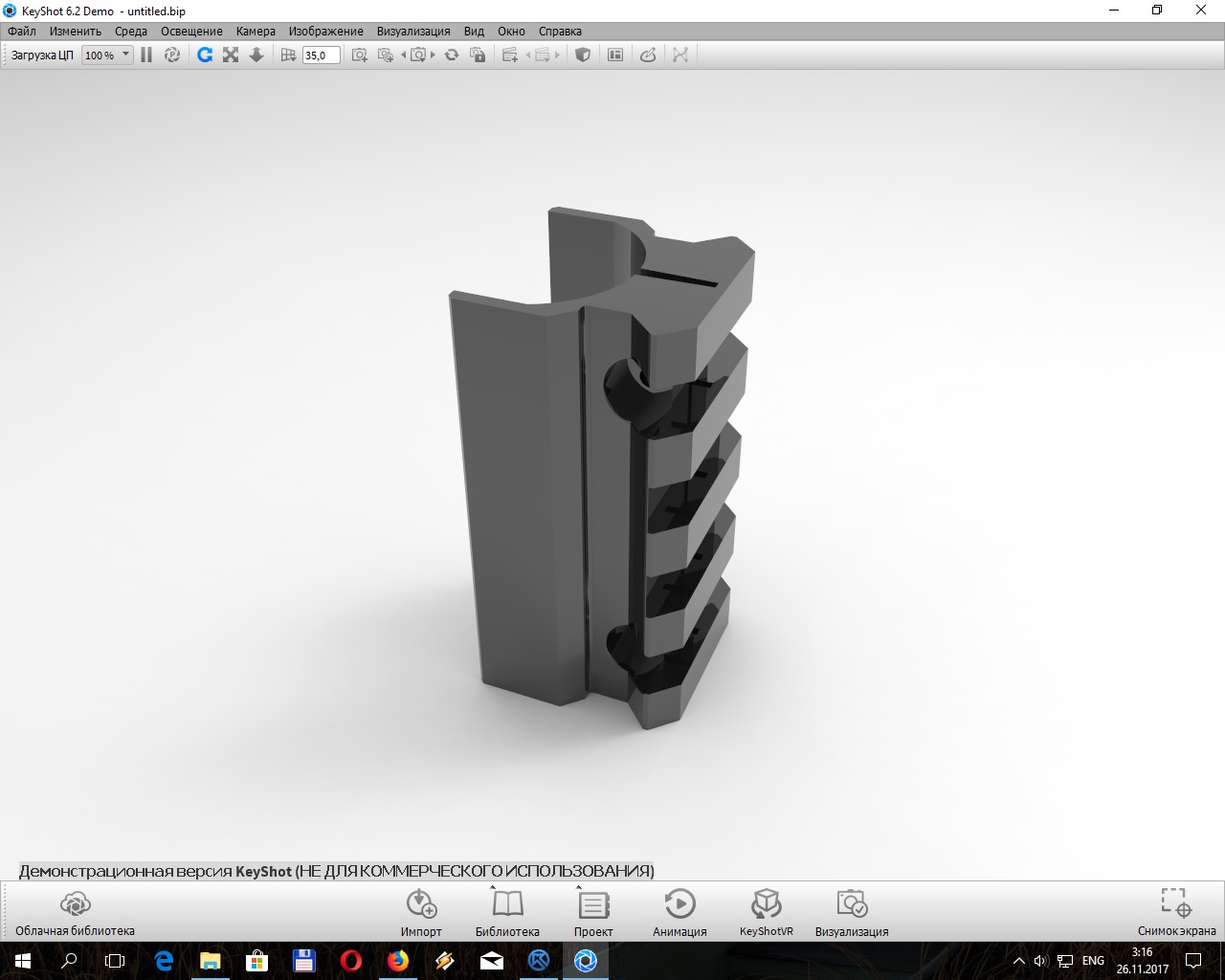Screen dimensions: 1225x980
Task: Open the Windows notification center
Action: click(1193, 961)
